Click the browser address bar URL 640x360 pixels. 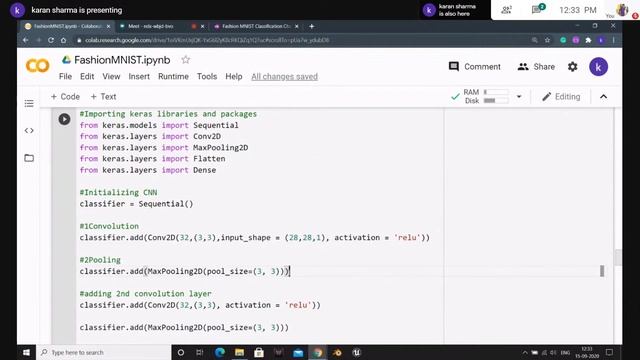point(207,40)
